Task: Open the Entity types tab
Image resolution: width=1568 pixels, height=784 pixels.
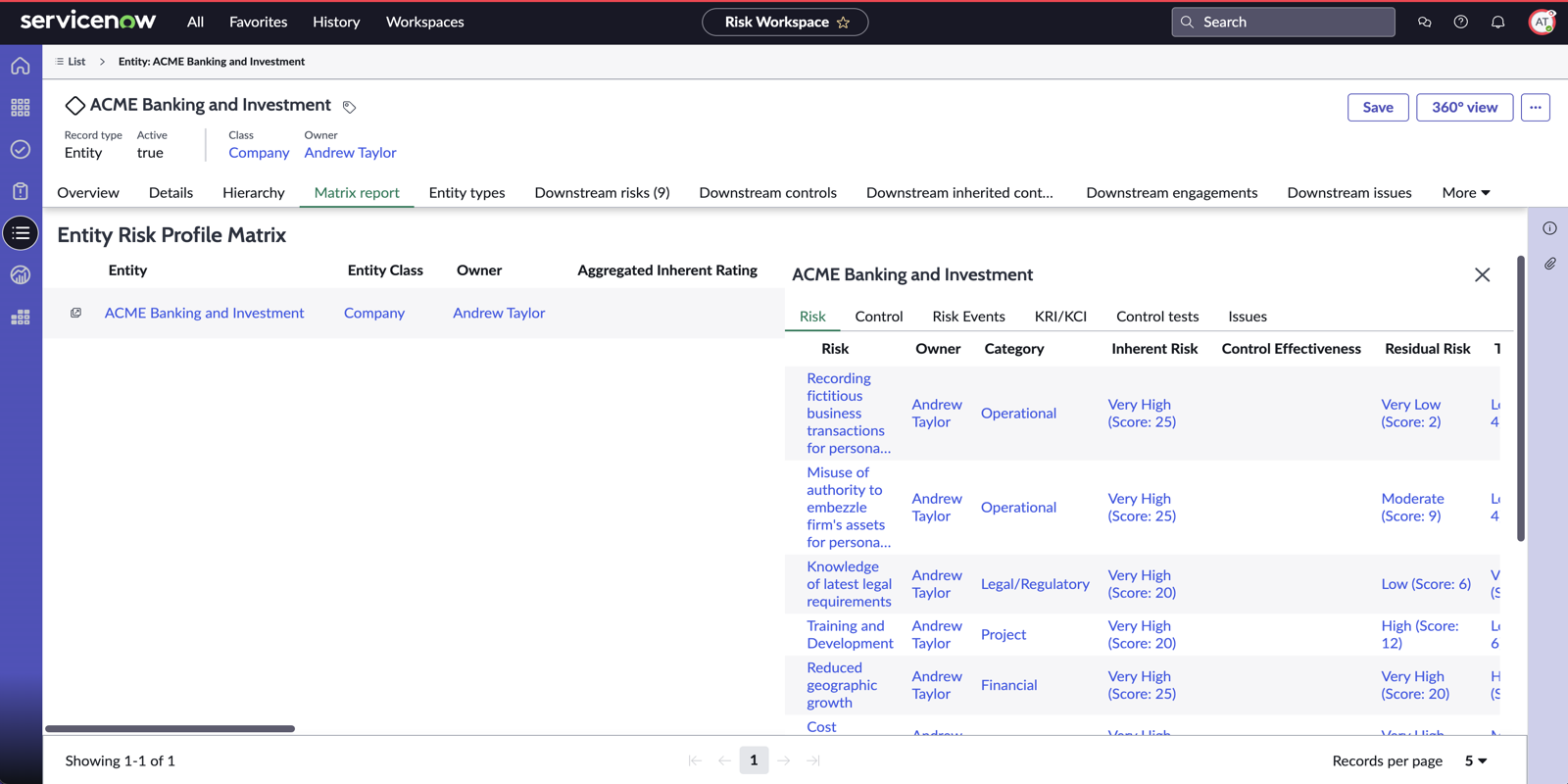Action: click(x=467, y=193)
